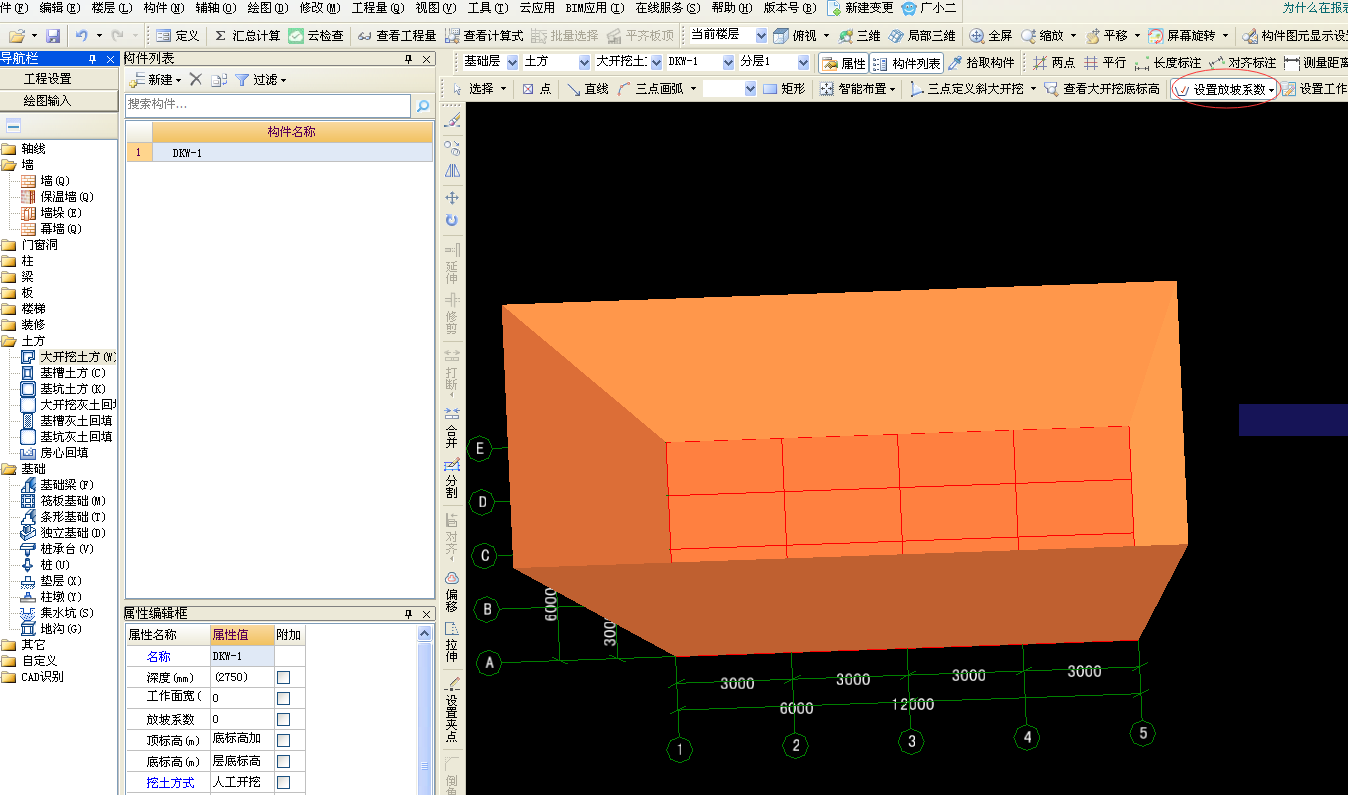Viewport: 1348px width, 795px height.
Task: Switch to 三维 3D view
Action: tap(859, 36)
